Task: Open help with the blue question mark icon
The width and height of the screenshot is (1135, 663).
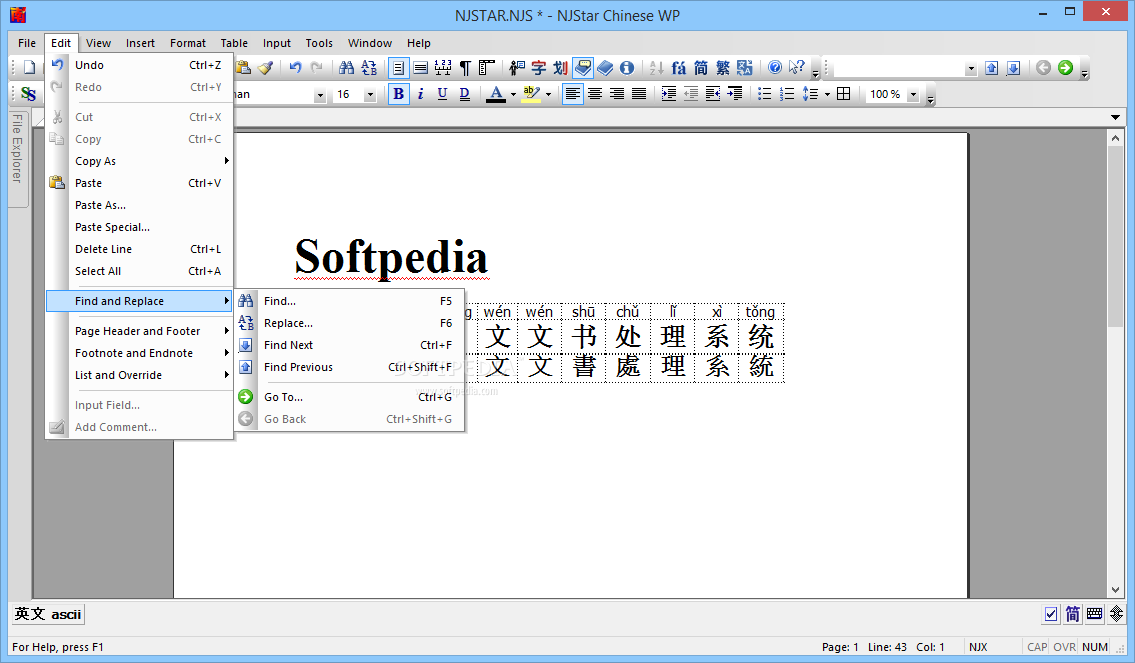Action: [x=775, y=68]
